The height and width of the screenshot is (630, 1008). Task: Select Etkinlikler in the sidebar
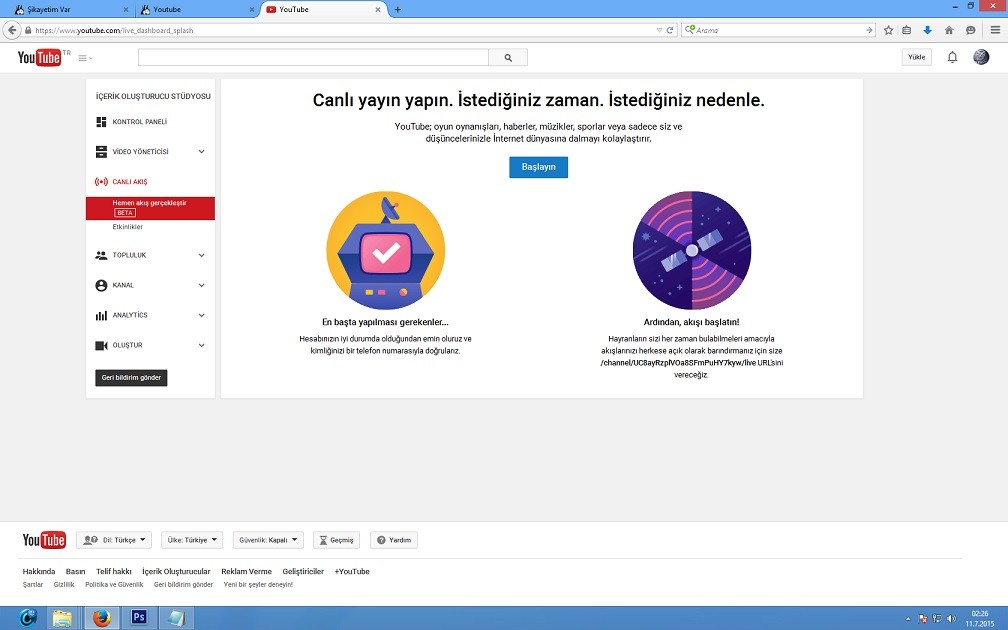coord(127,227)
